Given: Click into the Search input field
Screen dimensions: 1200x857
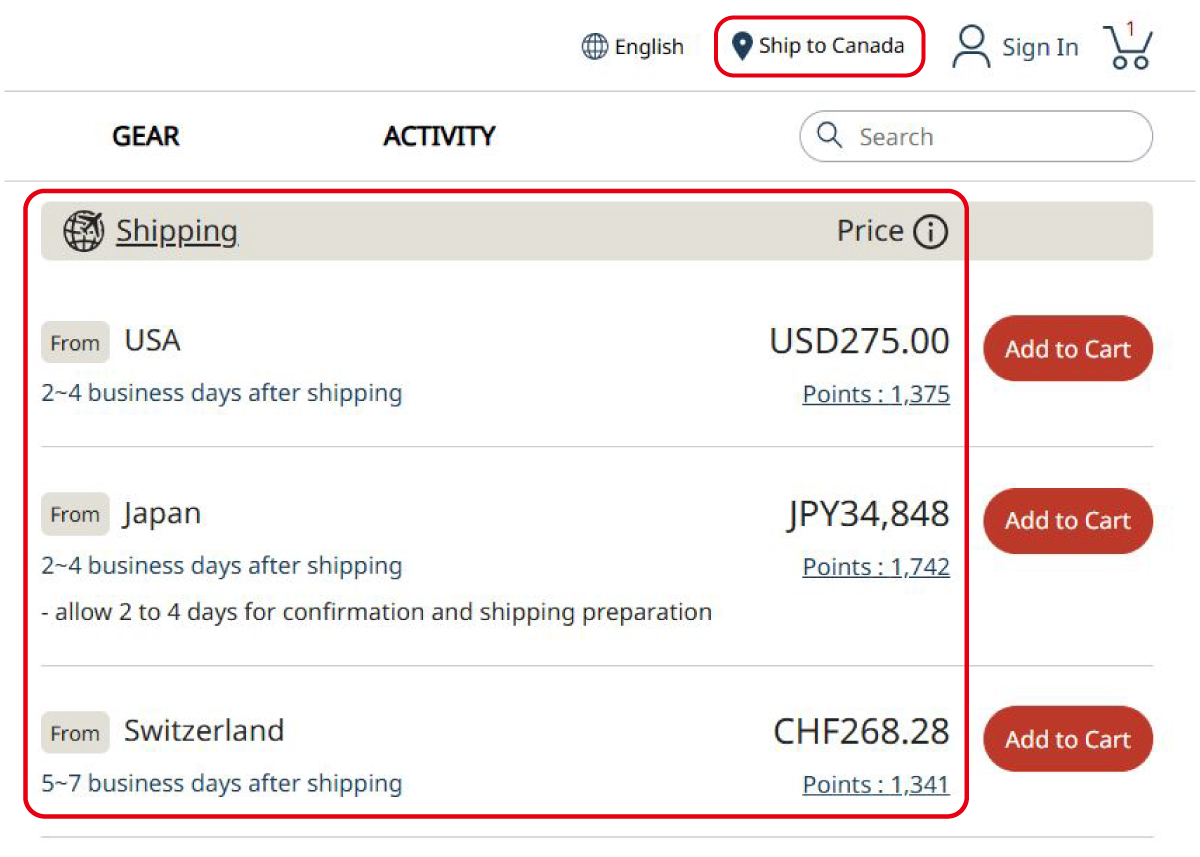Looking at the screenshot, I should 990,136.
